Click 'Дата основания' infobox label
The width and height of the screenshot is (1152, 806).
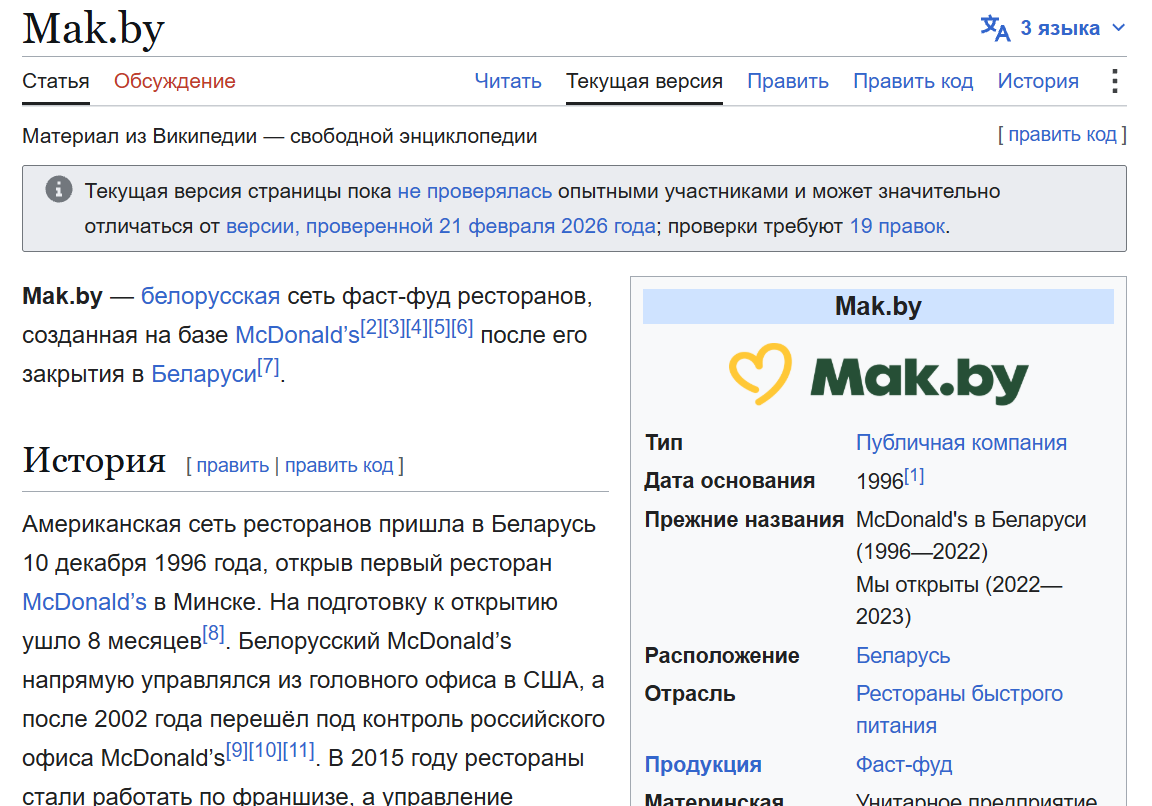[x=730, y=481]
